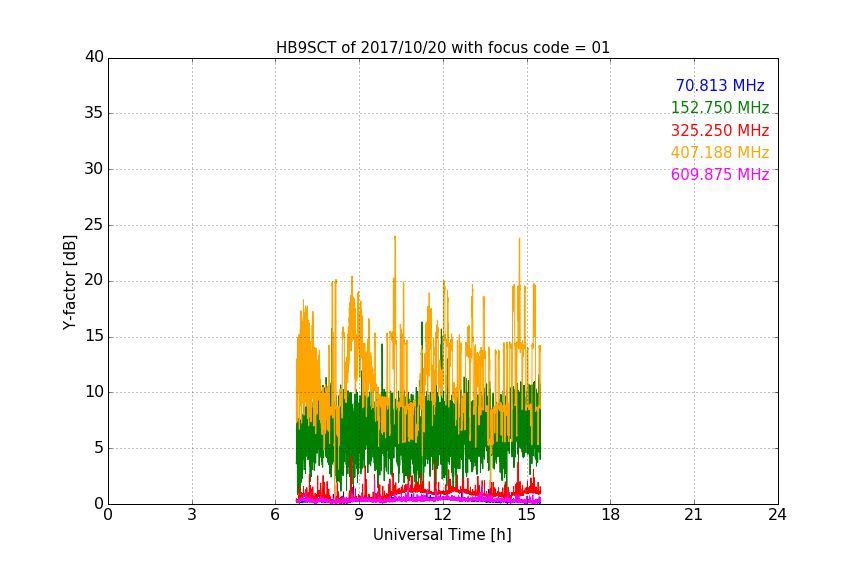The width and height of the screenshot is (864, 576).
Task: Click the x-axis tick value 12
Action: coord(442,515)
